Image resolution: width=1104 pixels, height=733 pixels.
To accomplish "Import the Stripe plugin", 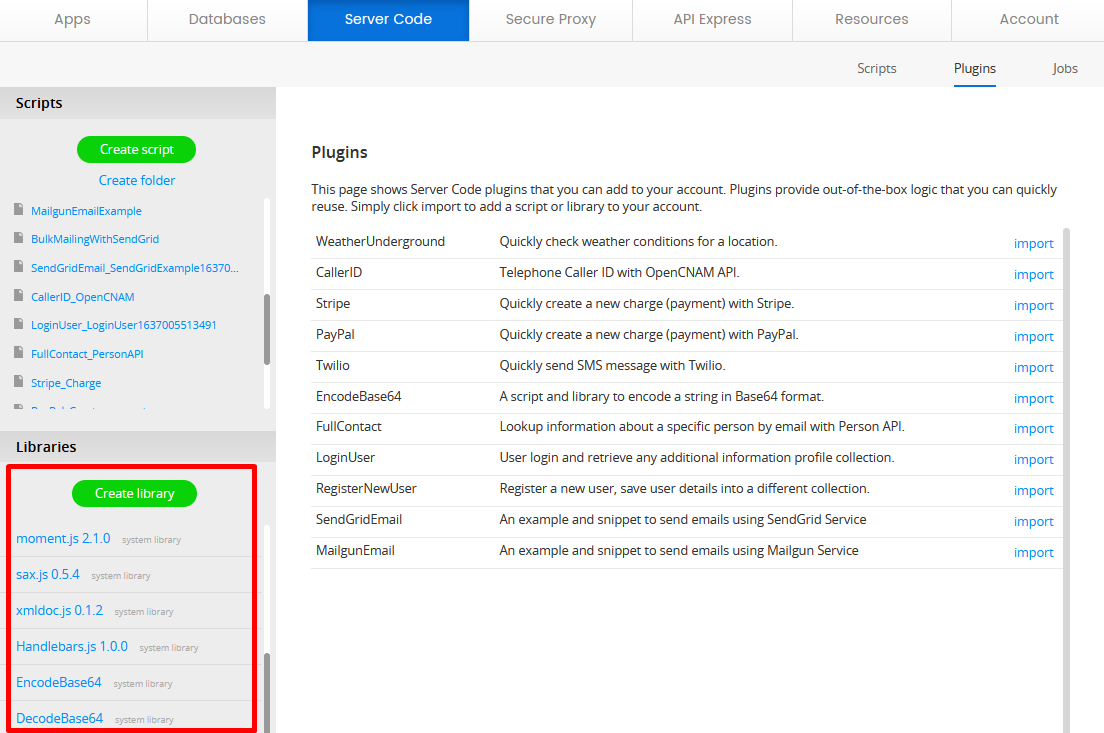I will coord(1034,306).
